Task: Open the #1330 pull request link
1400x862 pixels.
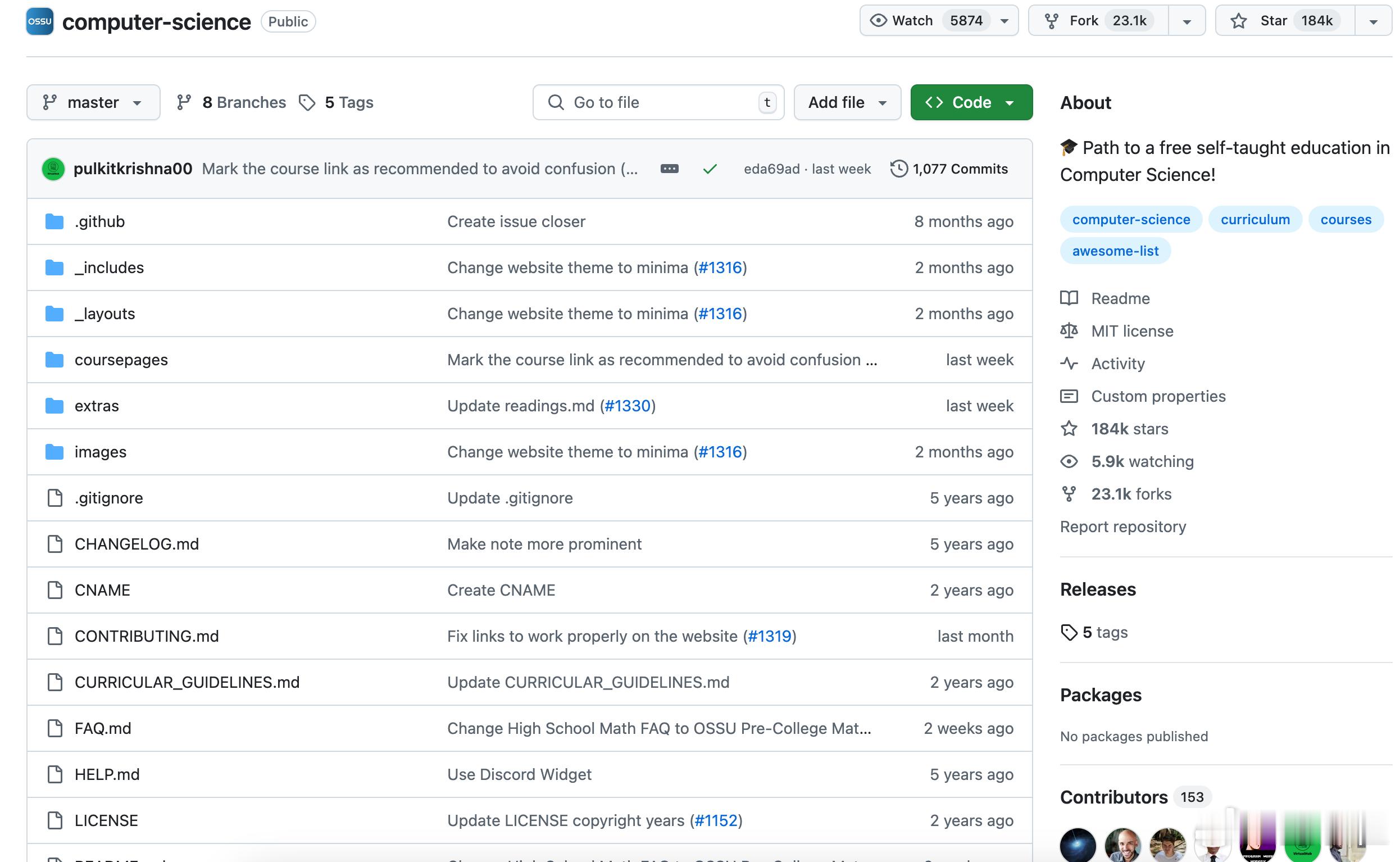Action: tap(628, 406)
